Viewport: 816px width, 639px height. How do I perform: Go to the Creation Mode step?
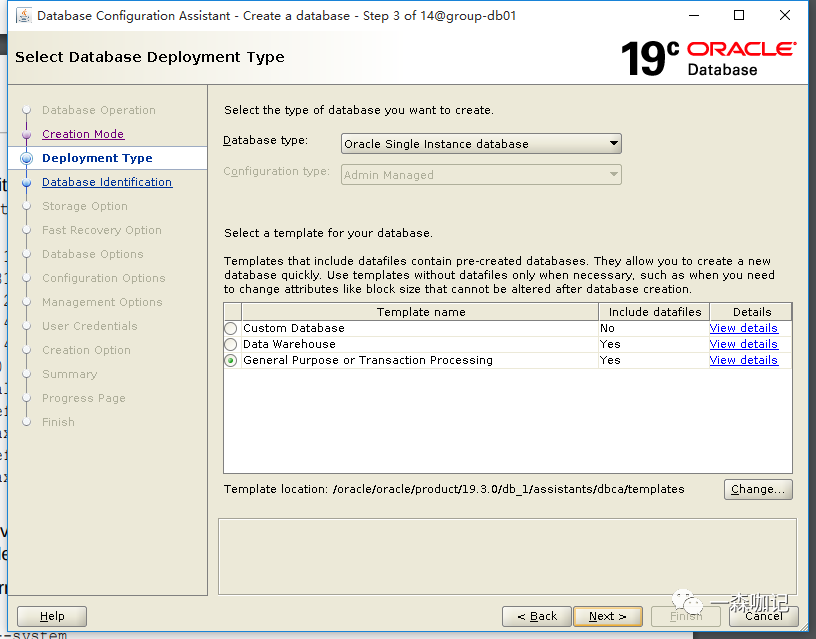click(x=83, y=134)
